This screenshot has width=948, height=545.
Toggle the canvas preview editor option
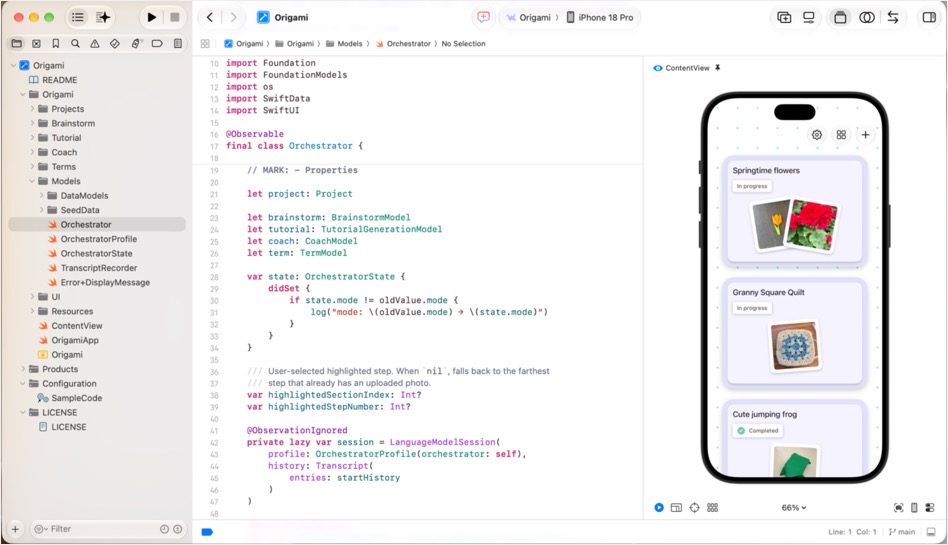pyautogui.click(x=840, y=18)
